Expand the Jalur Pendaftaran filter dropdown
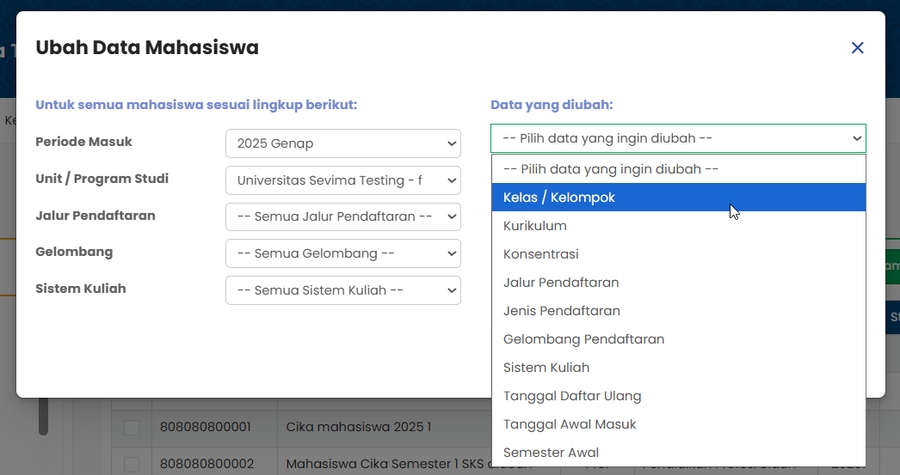This screenshot has width=900, height=475. click(x=342, y=216)
